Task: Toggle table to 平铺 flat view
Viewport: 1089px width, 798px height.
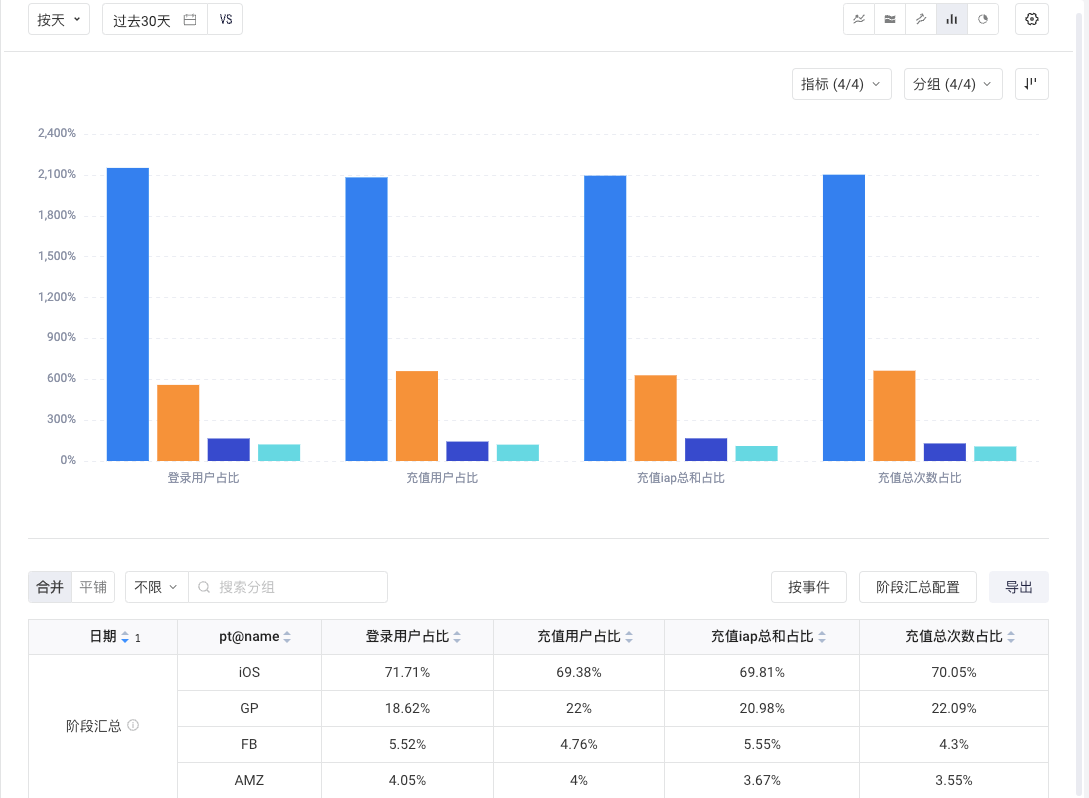Action: [x=93, y=587]
